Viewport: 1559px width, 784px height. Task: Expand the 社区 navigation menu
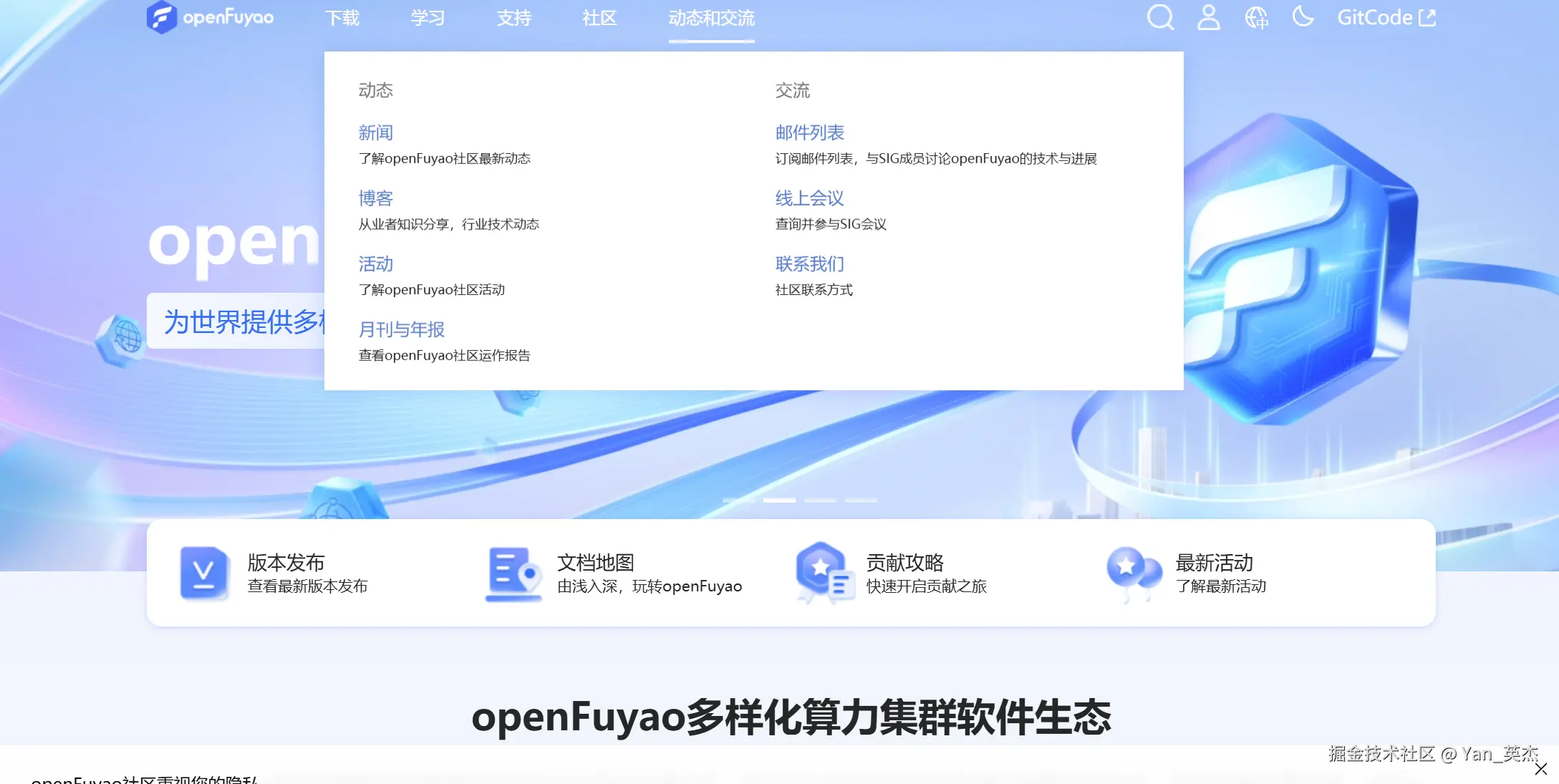coord(599,18)
